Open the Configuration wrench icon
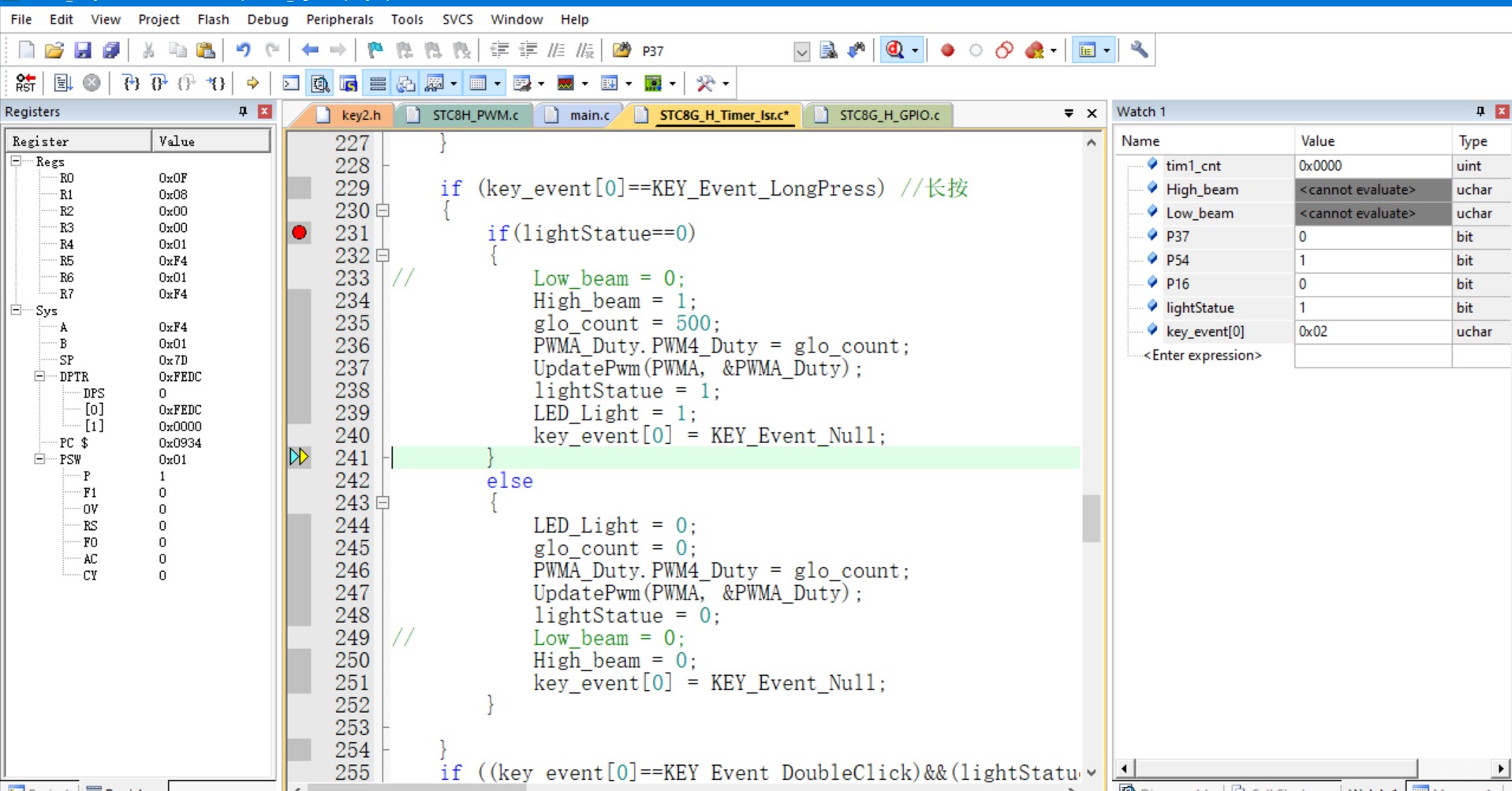This screenshot has width=1512, height=791. pyautogui.click(x=1138, y=50)
